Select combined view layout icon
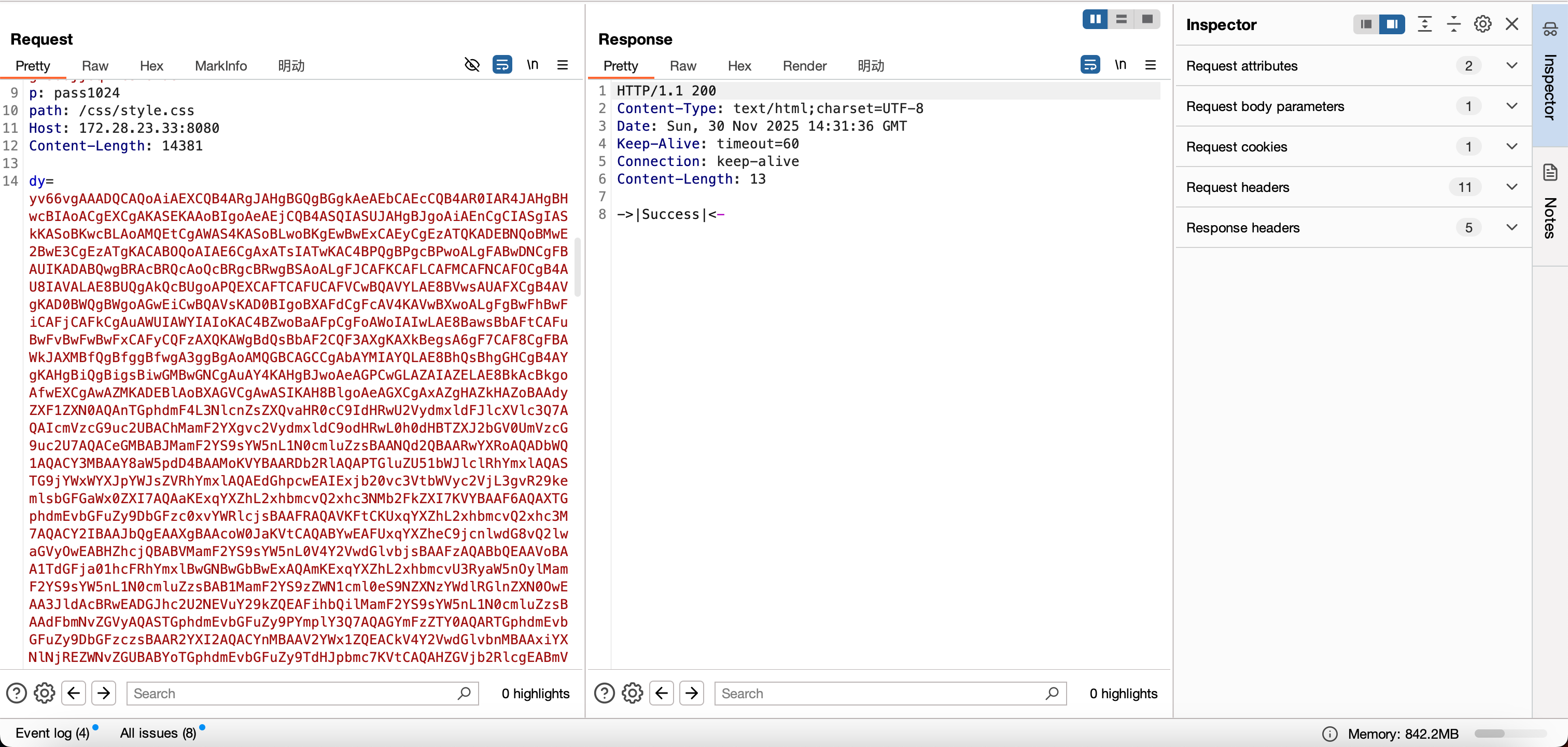 click(x=1147, y=20)
